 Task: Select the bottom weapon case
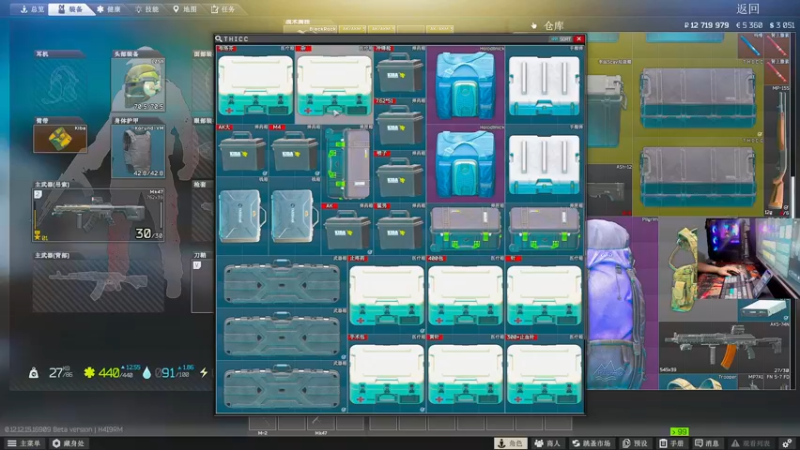tap(282, 387)
